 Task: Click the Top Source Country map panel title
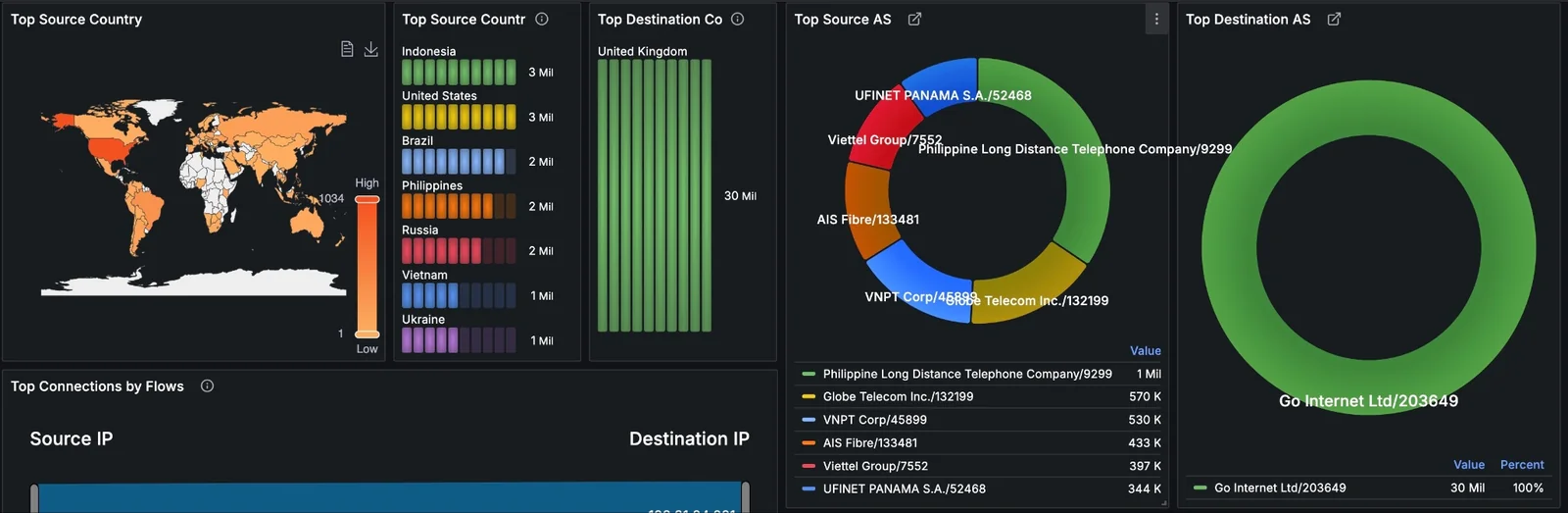(x=76, y=19)
